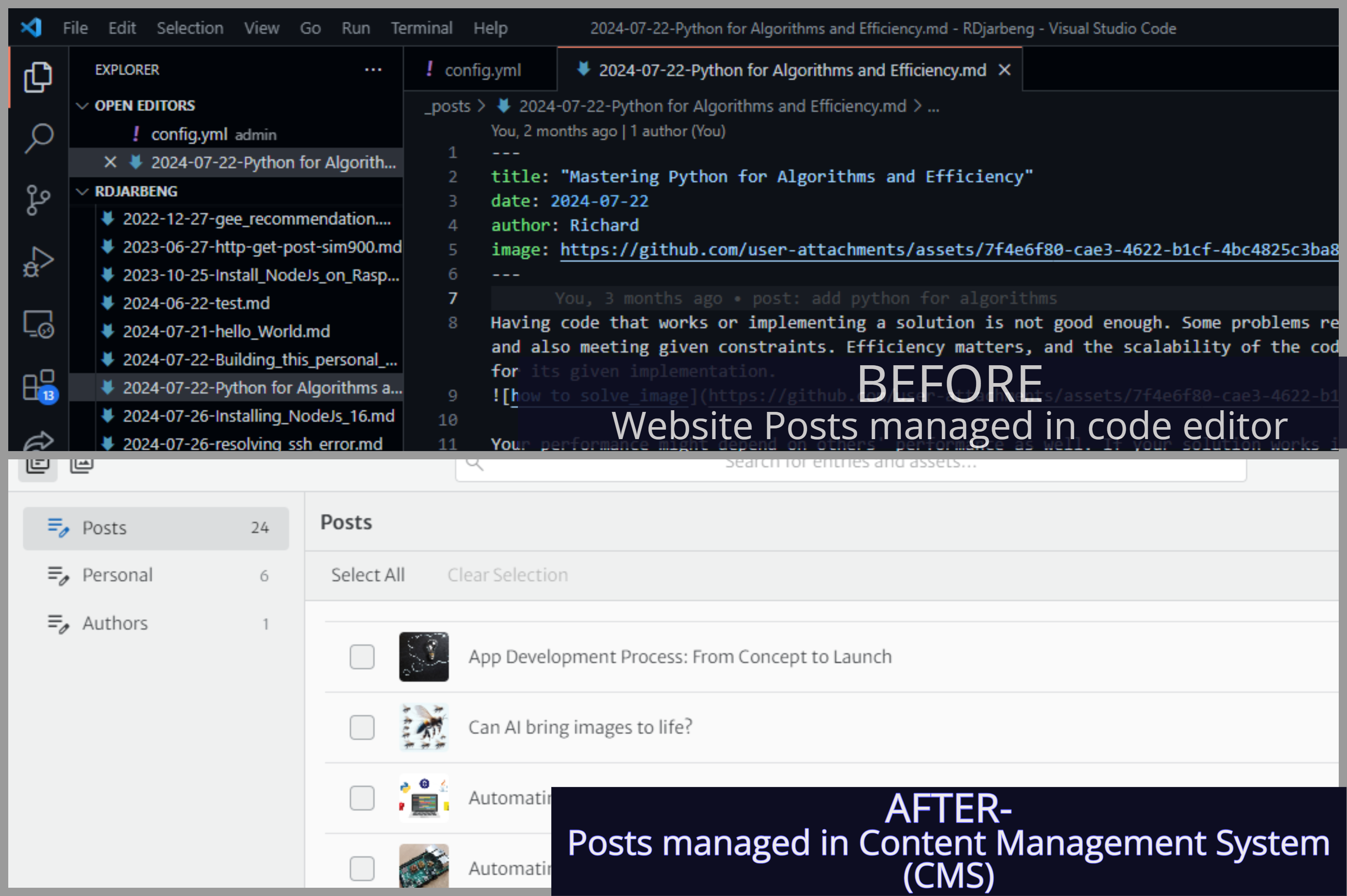Viewport: 1347px width, 896px height.
Task: Open the View menu
Action: [x=262, y=27]
